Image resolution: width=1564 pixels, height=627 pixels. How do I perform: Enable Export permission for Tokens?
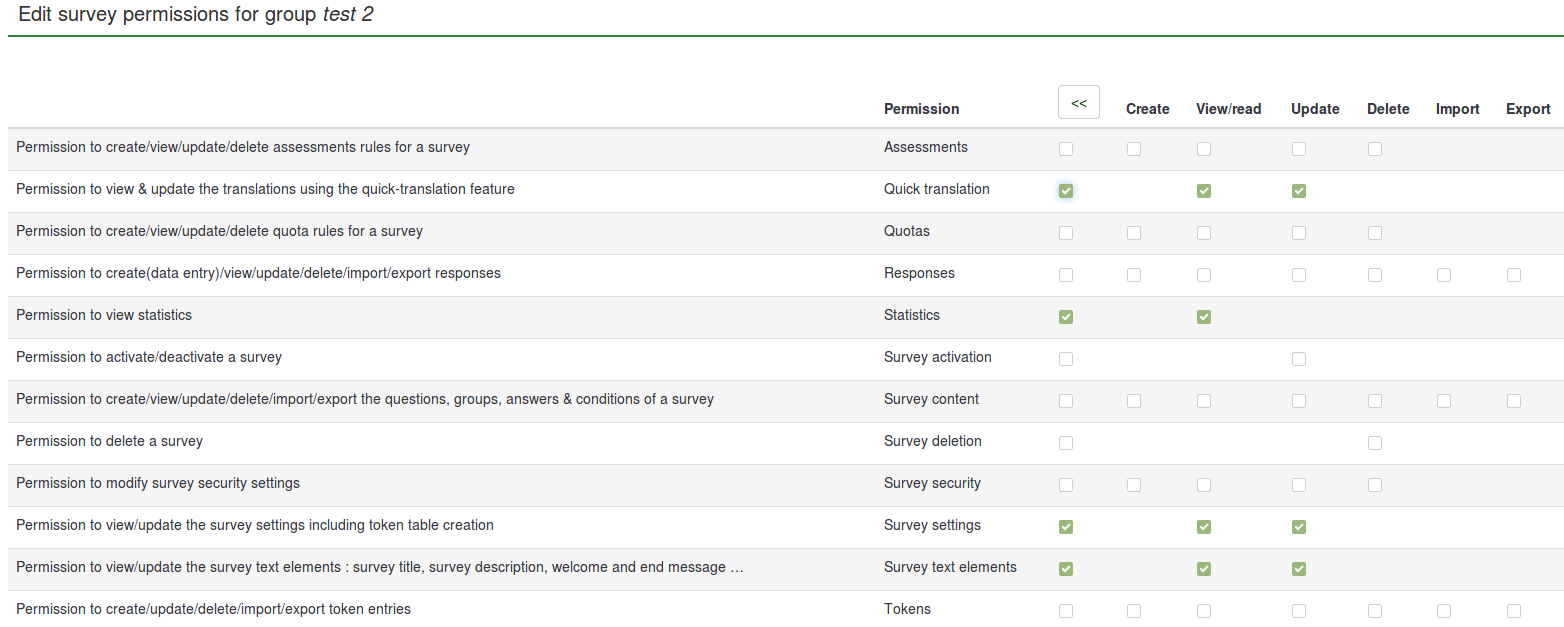(1513, 611)
